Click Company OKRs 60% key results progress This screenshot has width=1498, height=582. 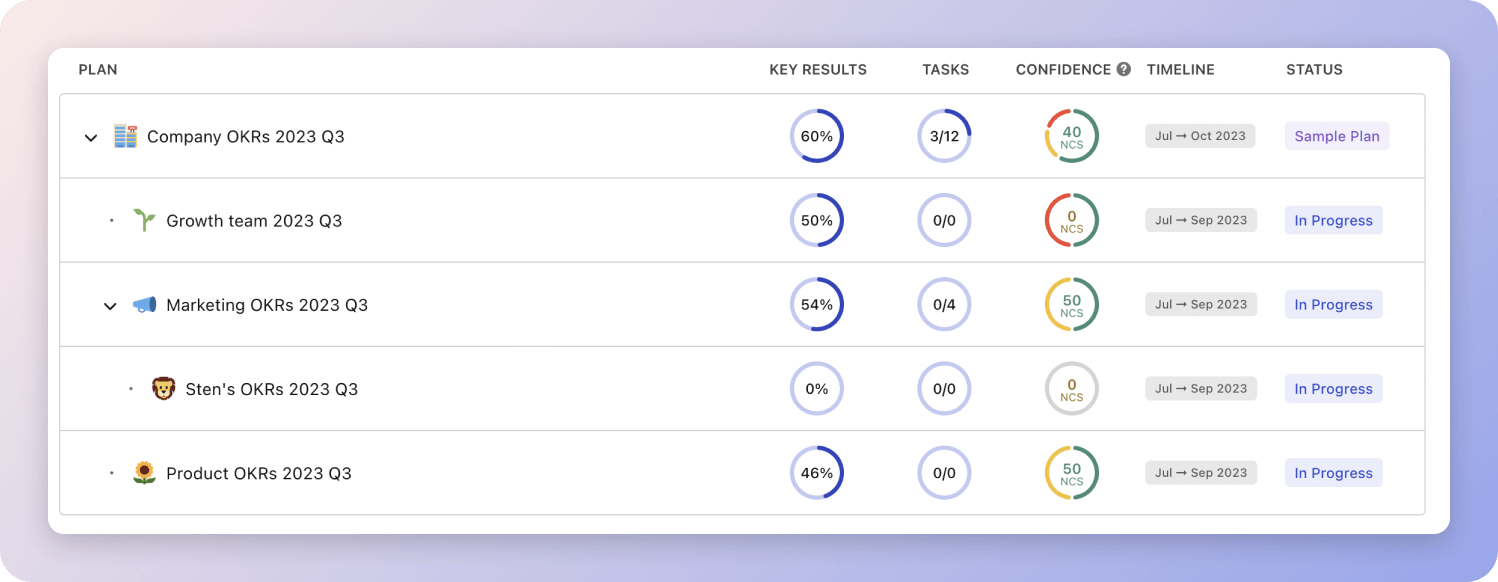click(816, 137)
